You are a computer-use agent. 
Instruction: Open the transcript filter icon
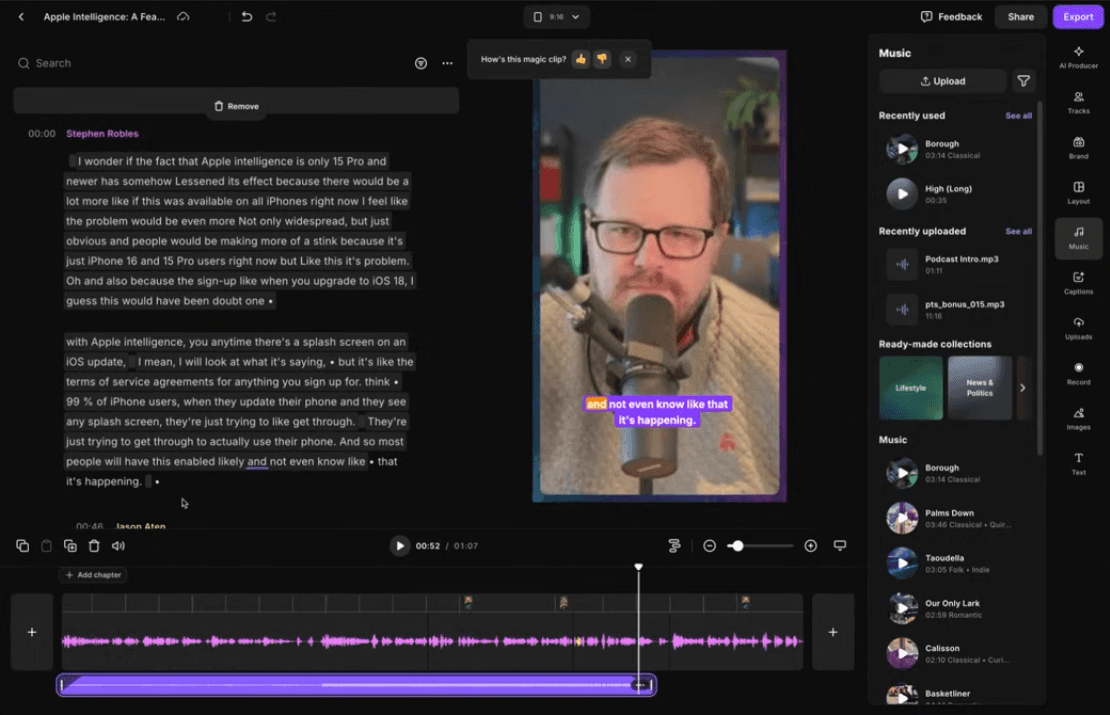pos(420,63)
